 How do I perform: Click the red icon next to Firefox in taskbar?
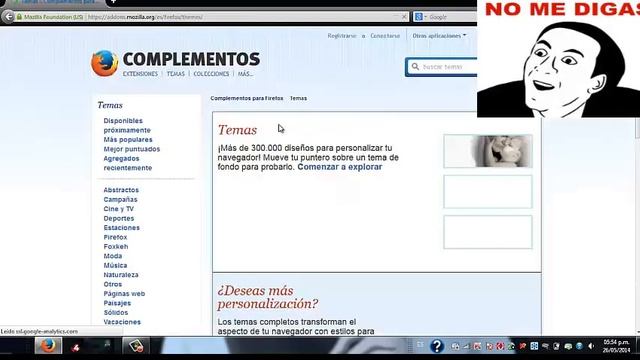point(76,347)
